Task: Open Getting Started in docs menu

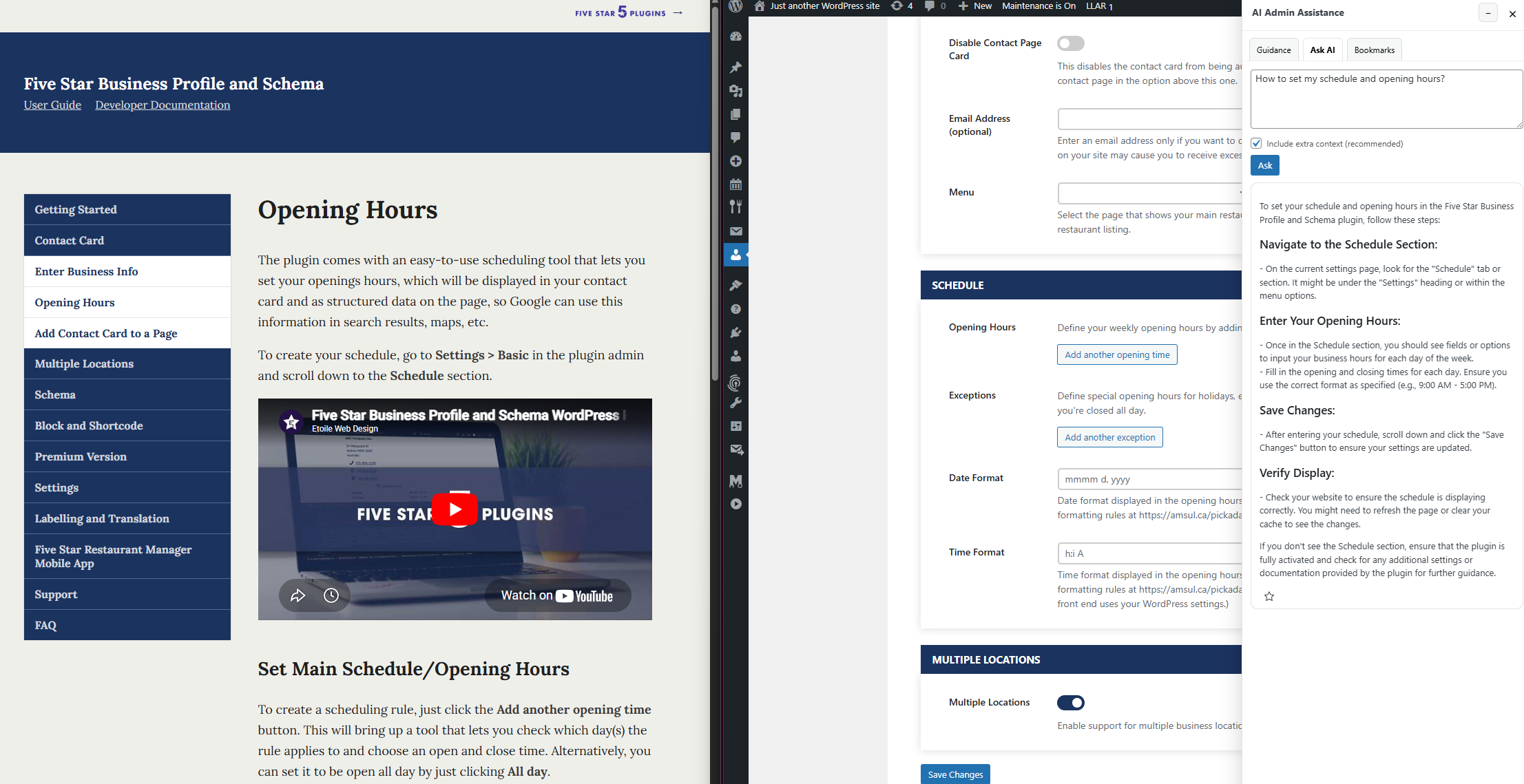Action: click(127, 209)
